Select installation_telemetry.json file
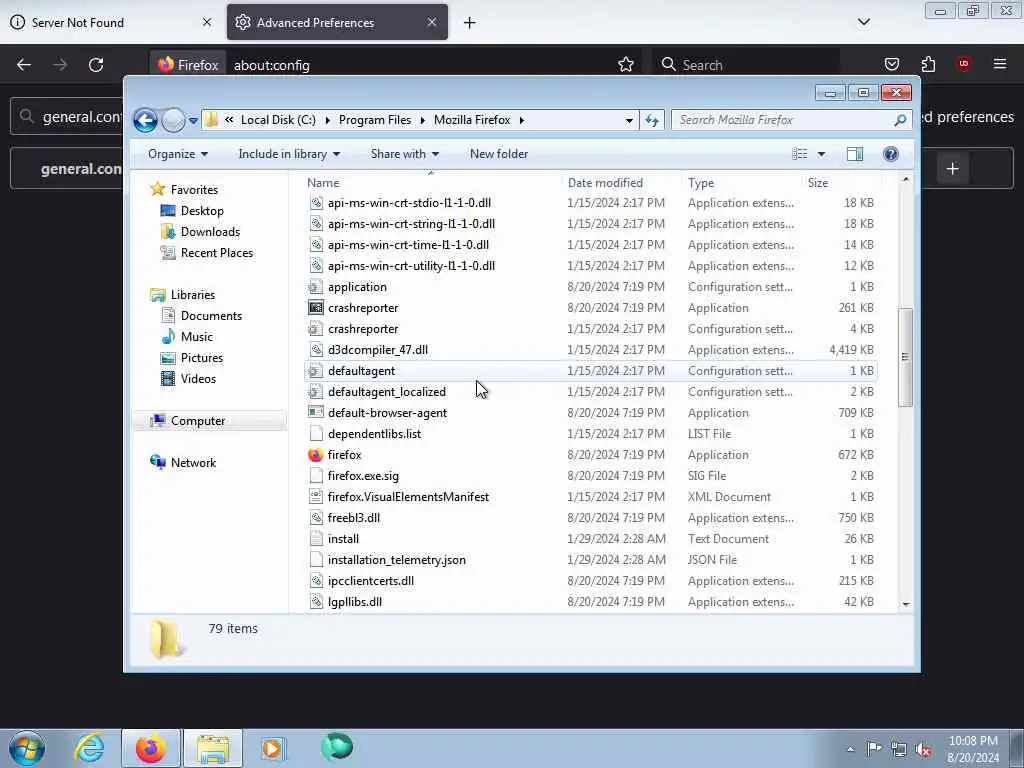The image size is (1024, 768). (x=396, y=560)
